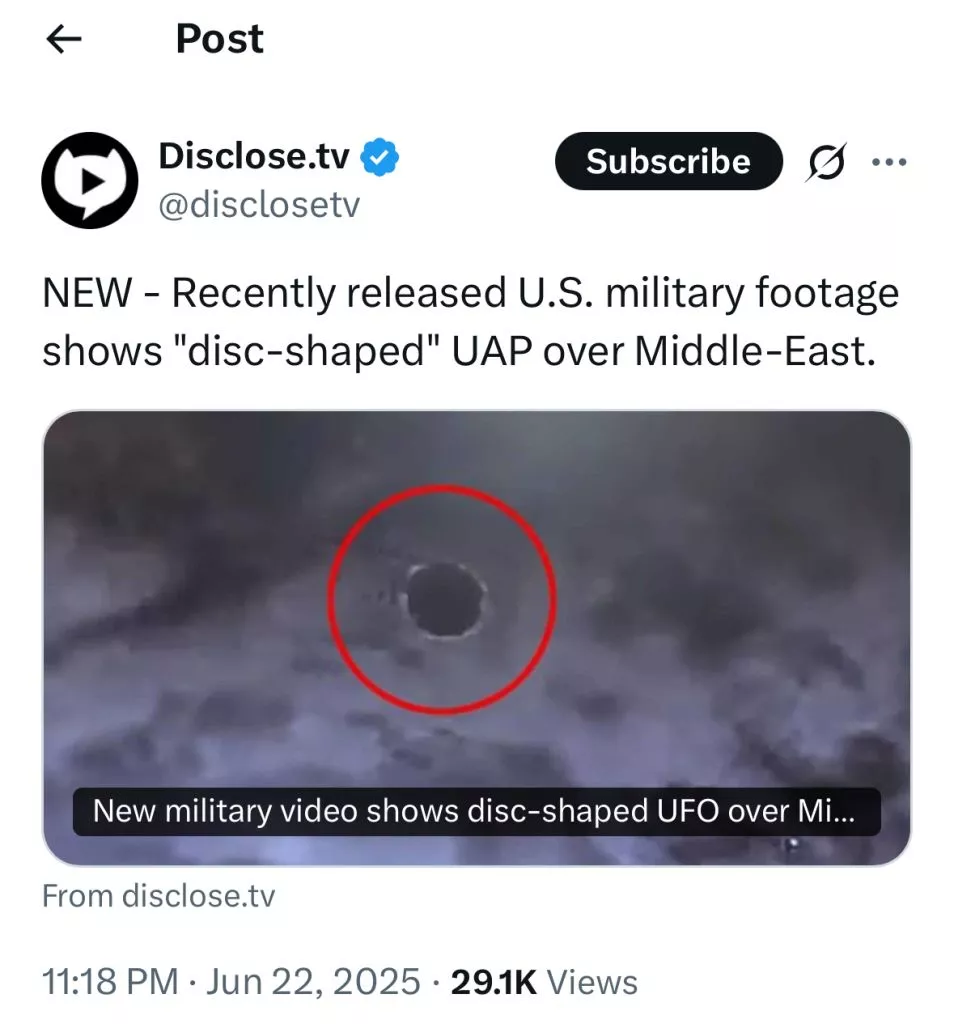Tap the blue verified badge
Viewport: 954px width, 1024px height.
click(x=380, y=157)
